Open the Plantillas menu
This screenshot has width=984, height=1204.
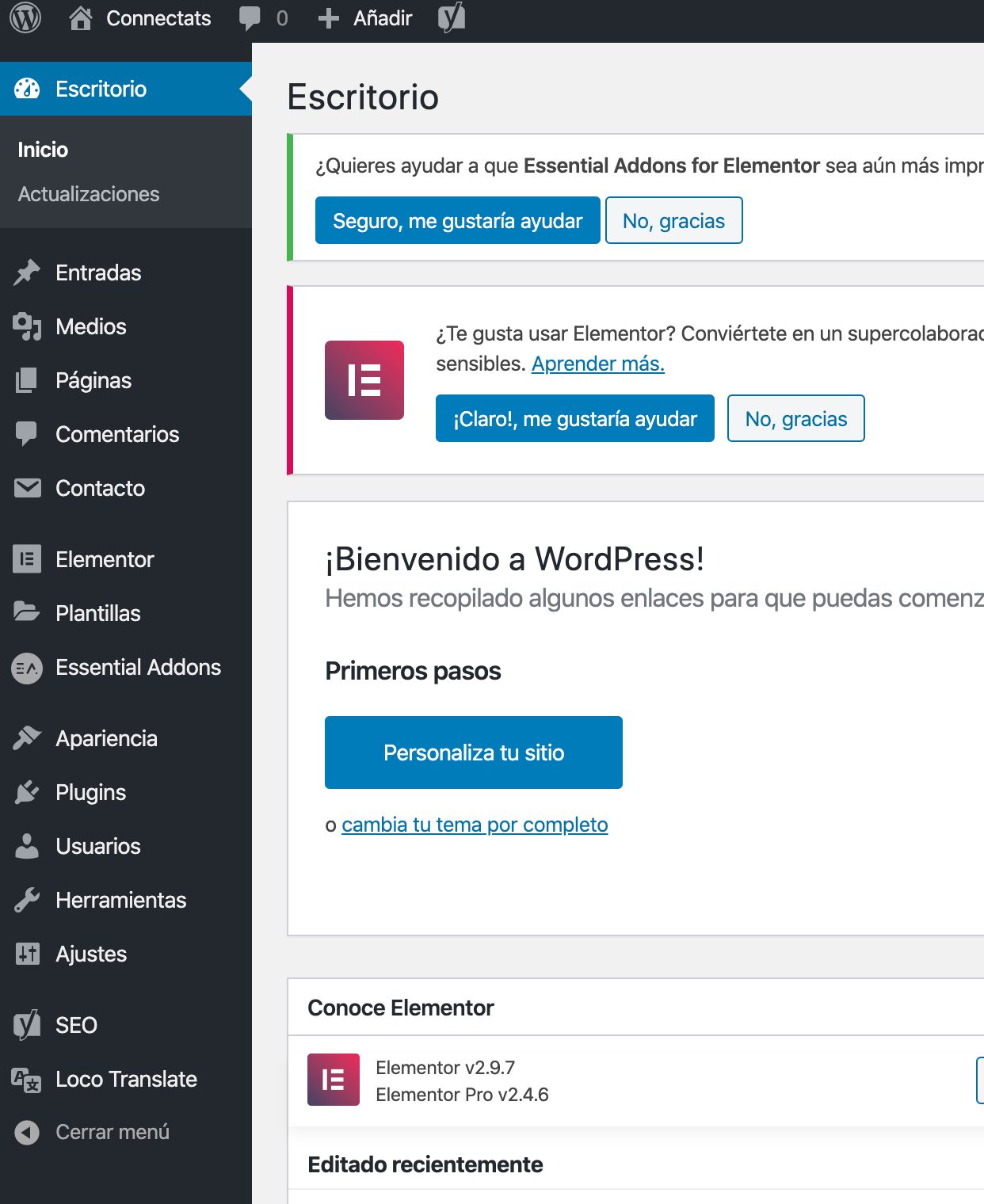[98, 613]
